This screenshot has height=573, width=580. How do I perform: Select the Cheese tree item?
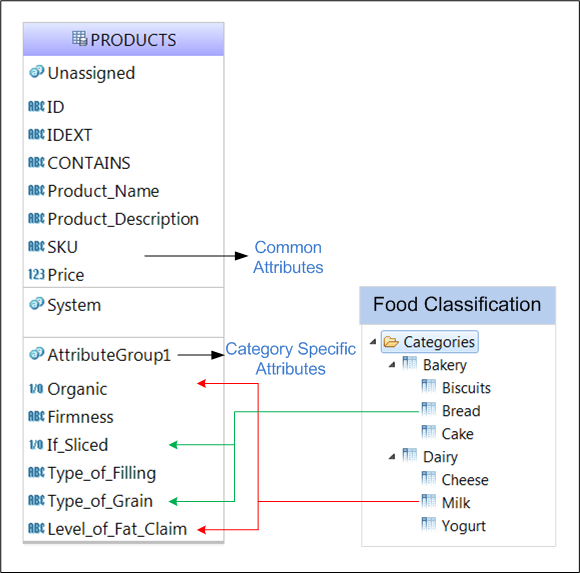tap(465, 480)
